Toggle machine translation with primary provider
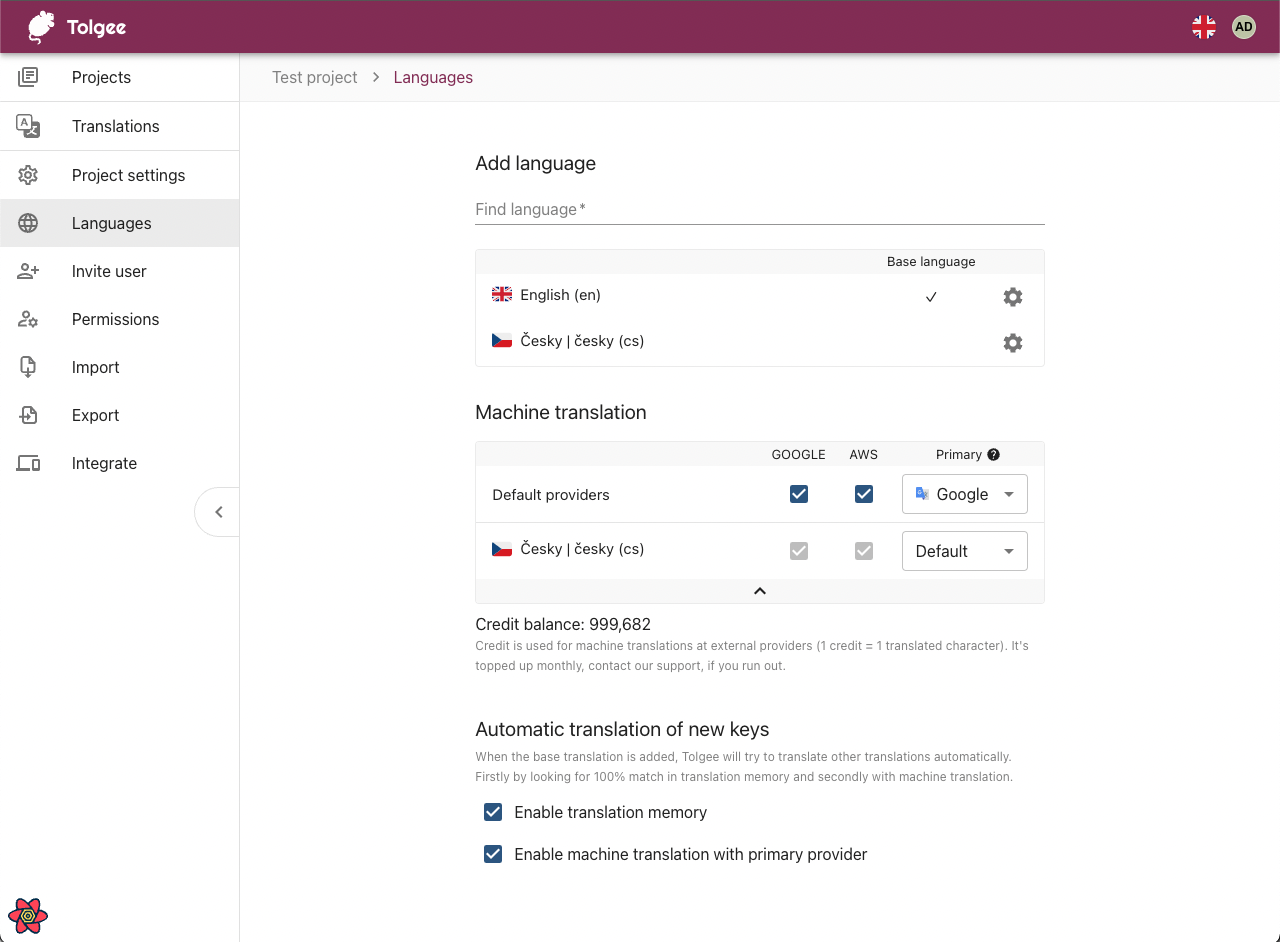Image resolution: width=1280 pixels, height=942 pixels. (x=493, y=854)
